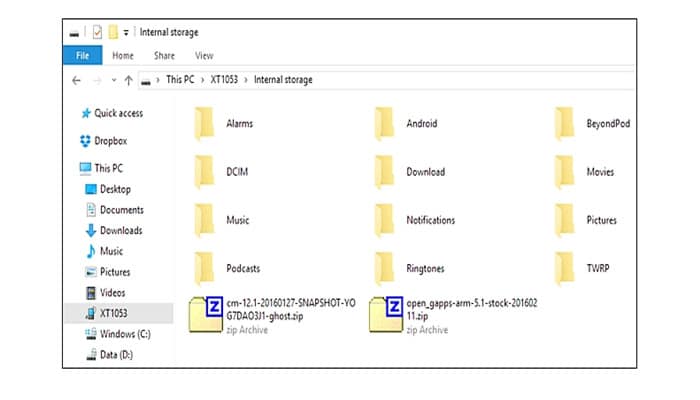Select the "Podcasts" folder name

point(243,268)
